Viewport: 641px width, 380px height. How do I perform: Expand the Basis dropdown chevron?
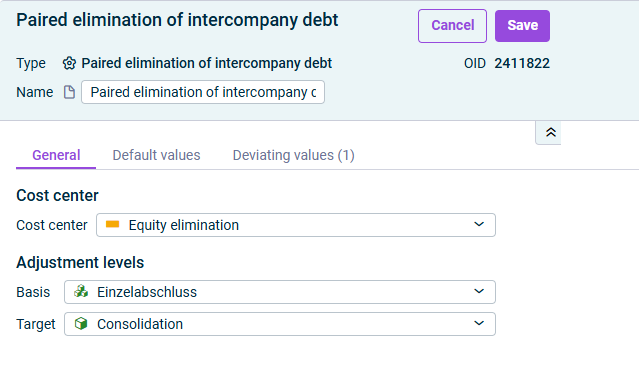tap(479, 291)
